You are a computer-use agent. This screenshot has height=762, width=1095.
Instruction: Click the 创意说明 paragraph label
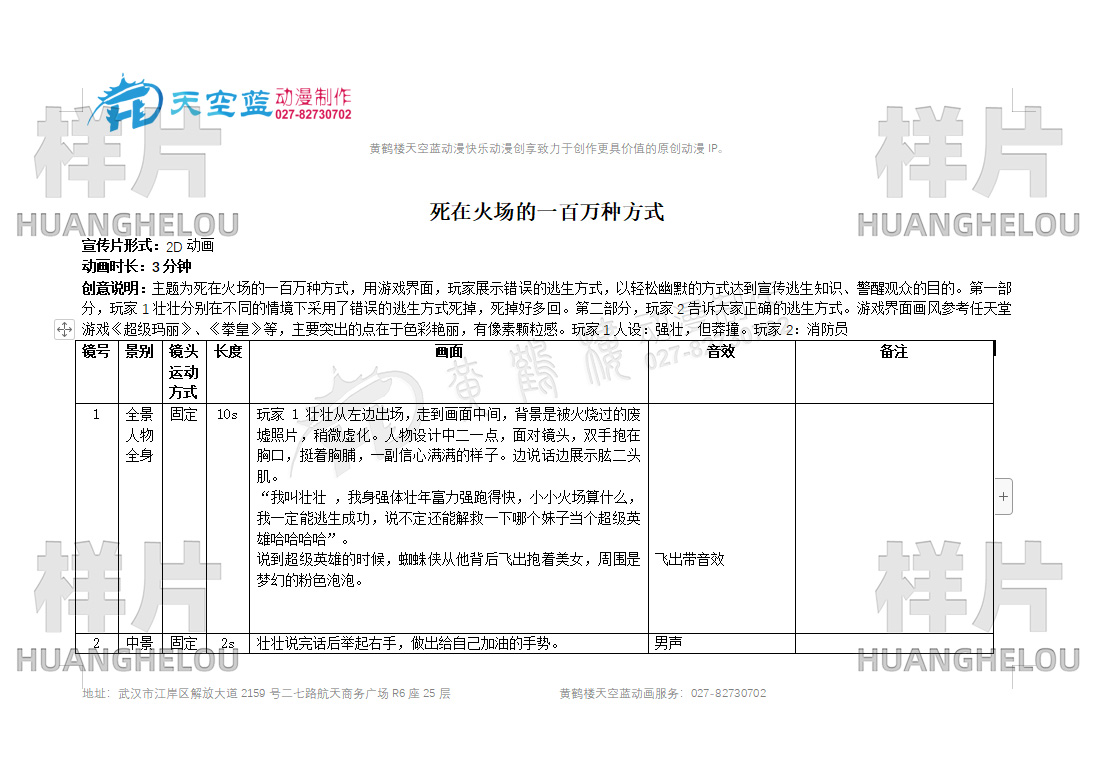(115, 288)
